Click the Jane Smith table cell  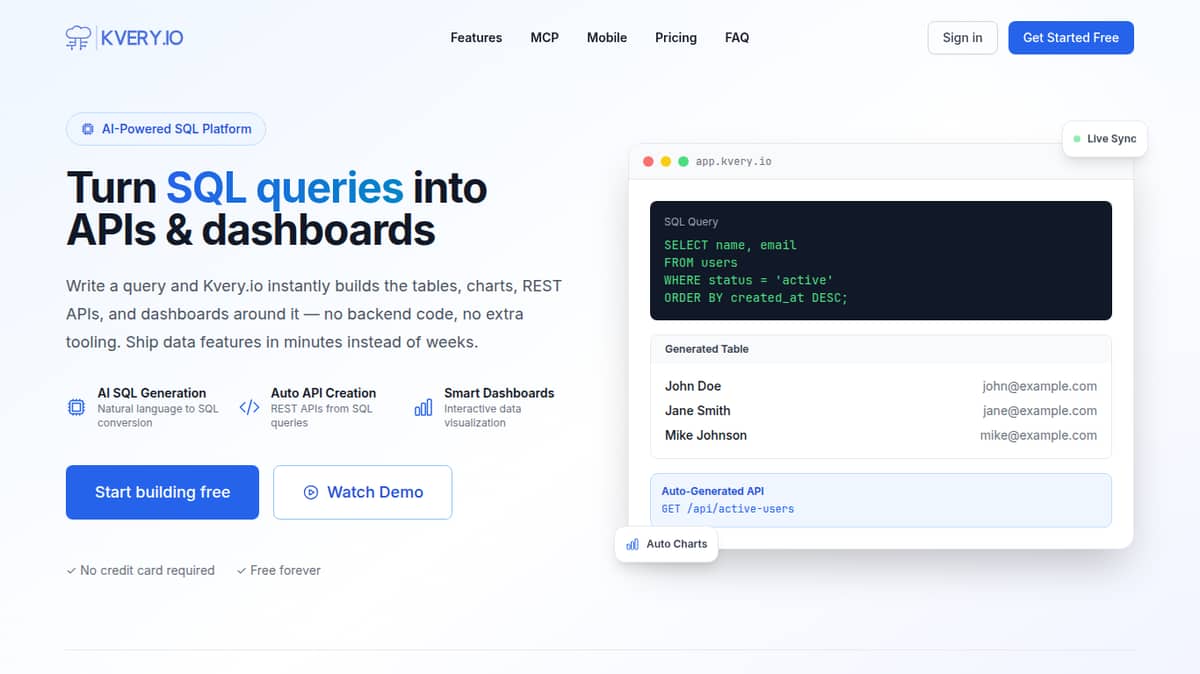(x=698, y=411)
